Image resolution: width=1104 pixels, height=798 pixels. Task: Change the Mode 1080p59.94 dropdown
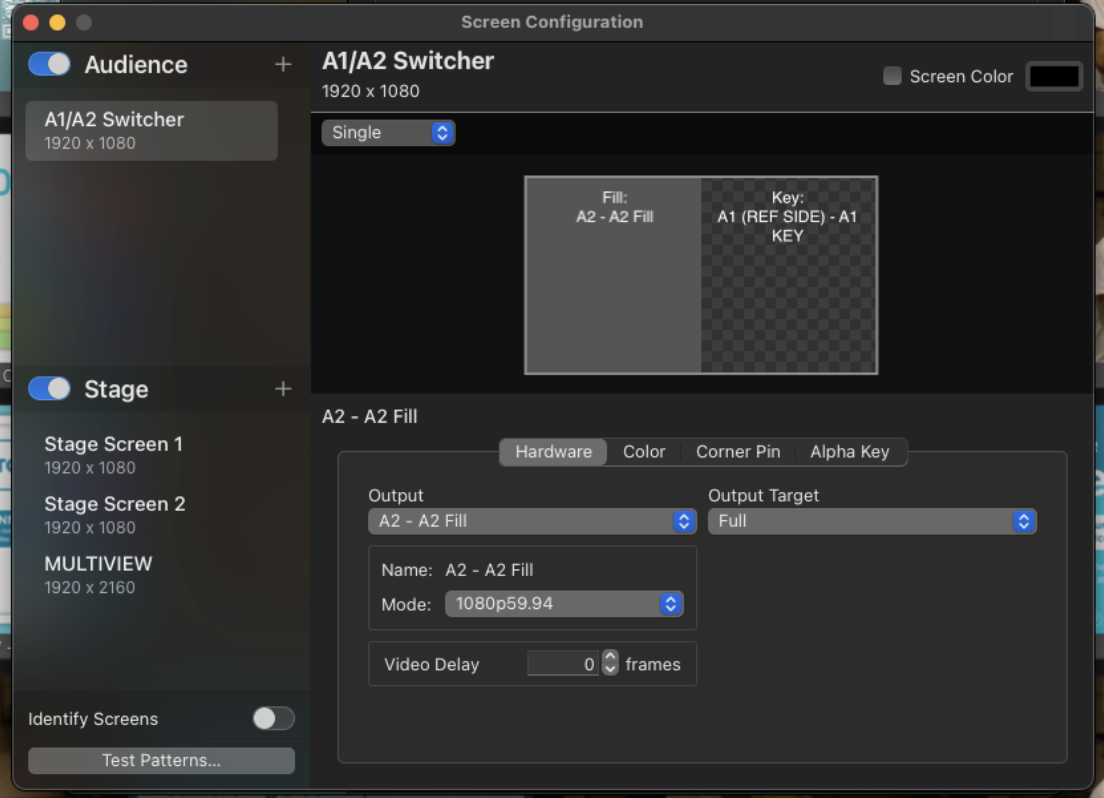click(564, 604)
